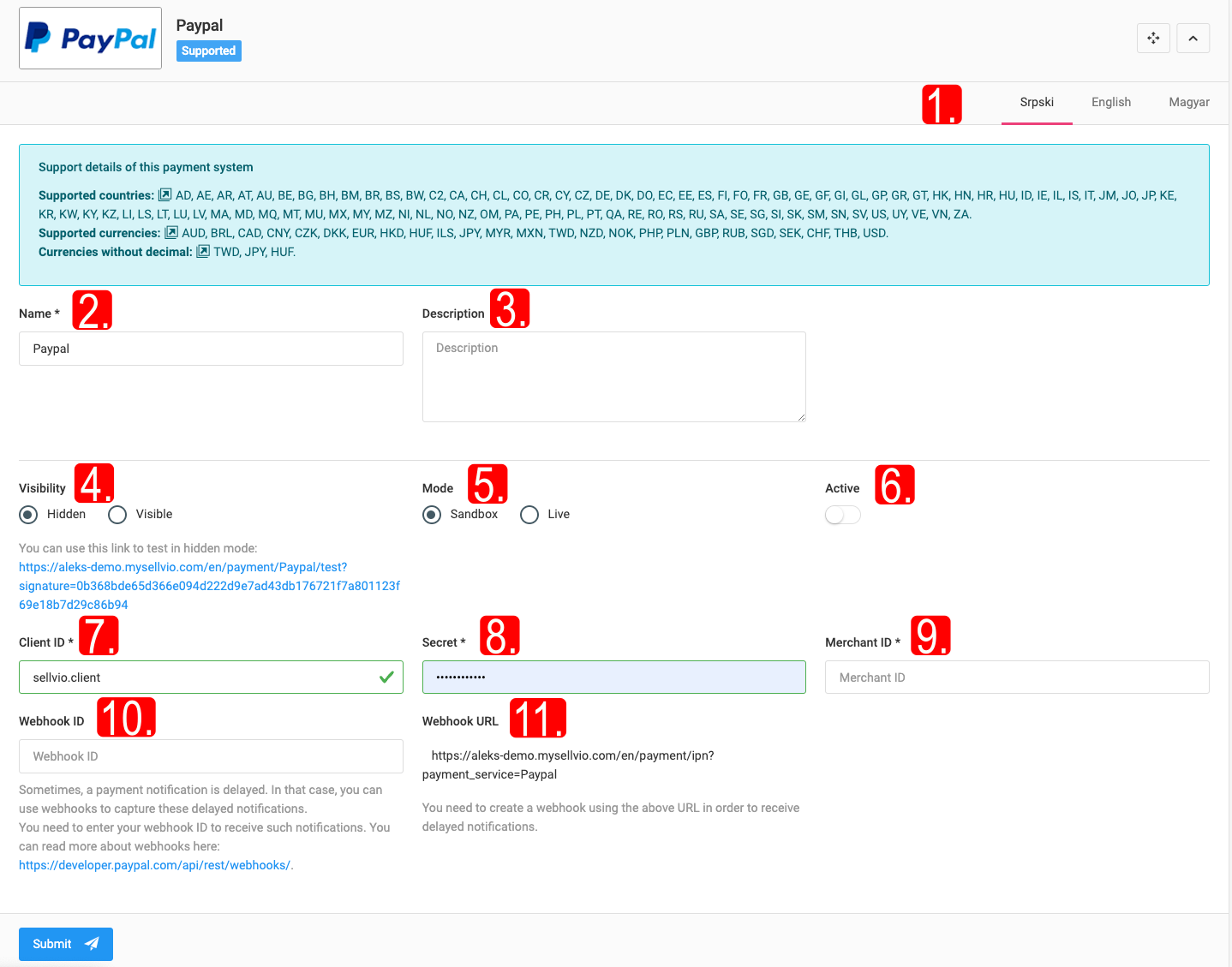Click the PayPal logo thumbnail
Image resolution: width=1232 pixels, height=967 pixels.
(90, 39)
